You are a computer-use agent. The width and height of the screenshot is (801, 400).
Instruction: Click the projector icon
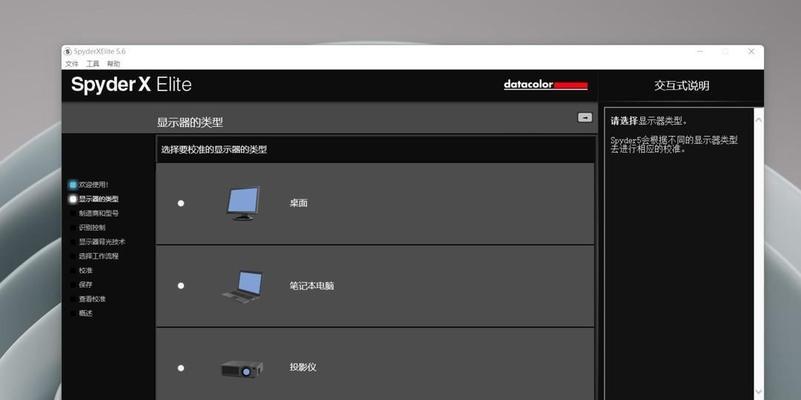click(x=242, y=368)
